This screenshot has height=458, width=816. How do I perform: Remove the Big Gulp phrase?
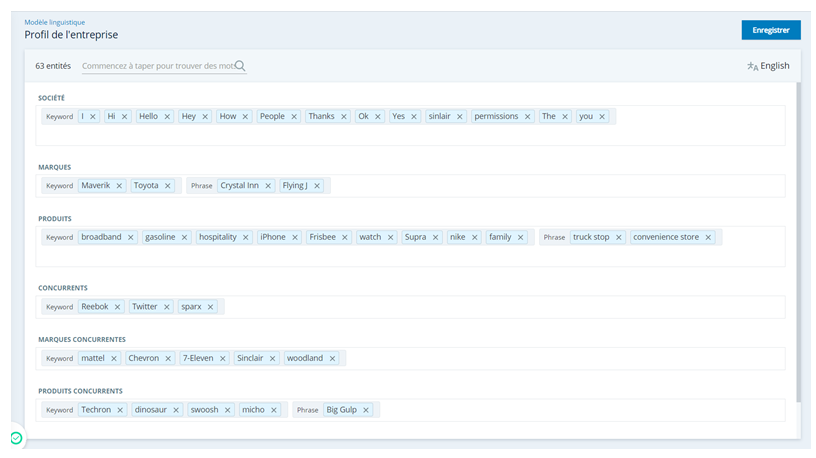(x=366, y=410)
